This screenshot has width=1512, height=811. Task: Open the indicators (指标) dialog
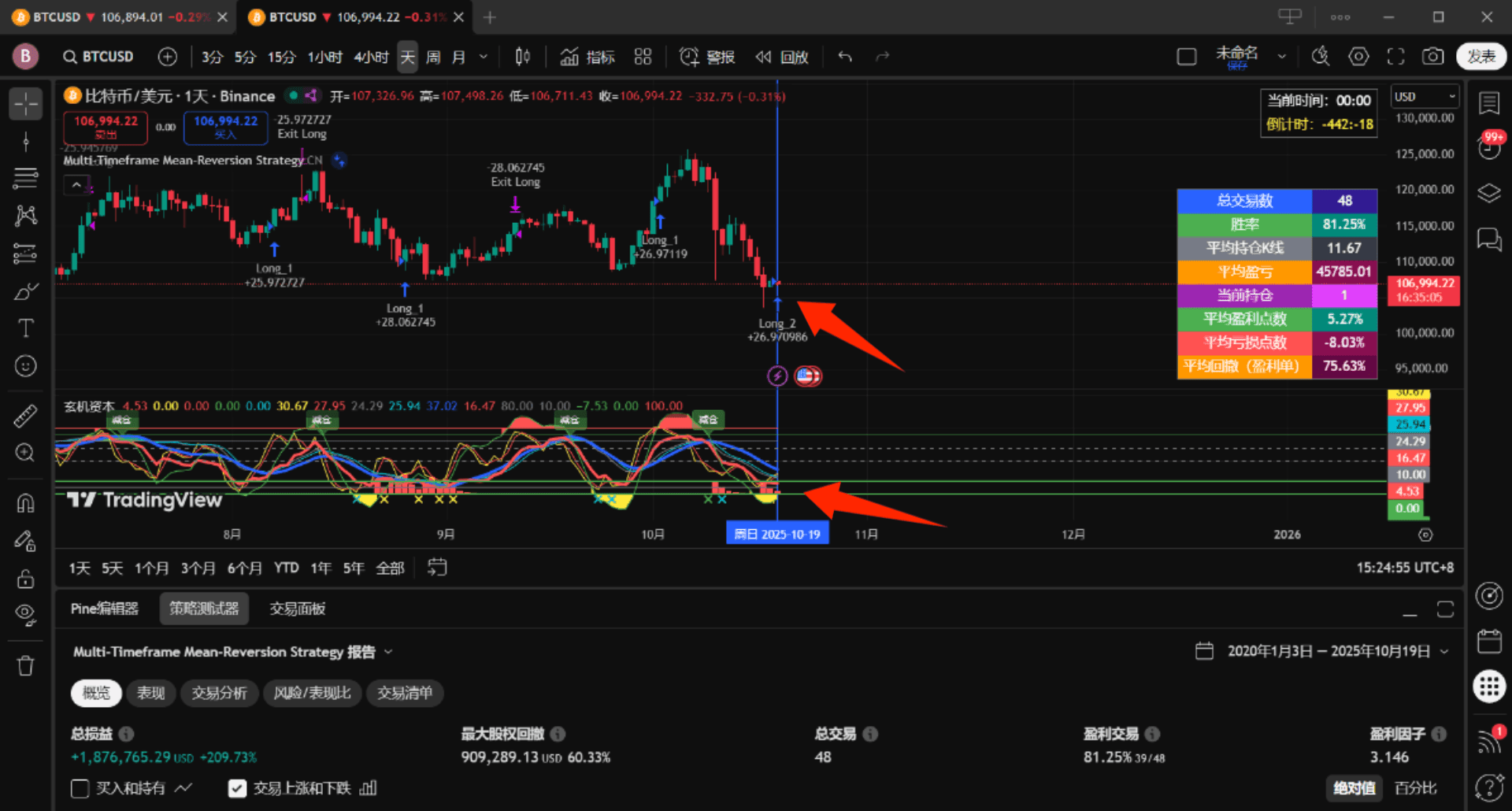[x=587, y=57]
